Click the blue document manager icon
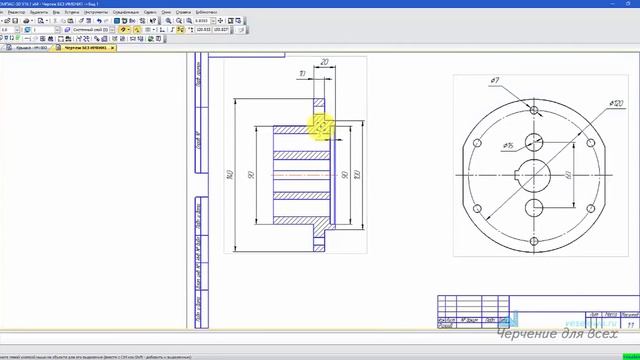The height and width of the screenshot is (360, 640). pos(117,20)
